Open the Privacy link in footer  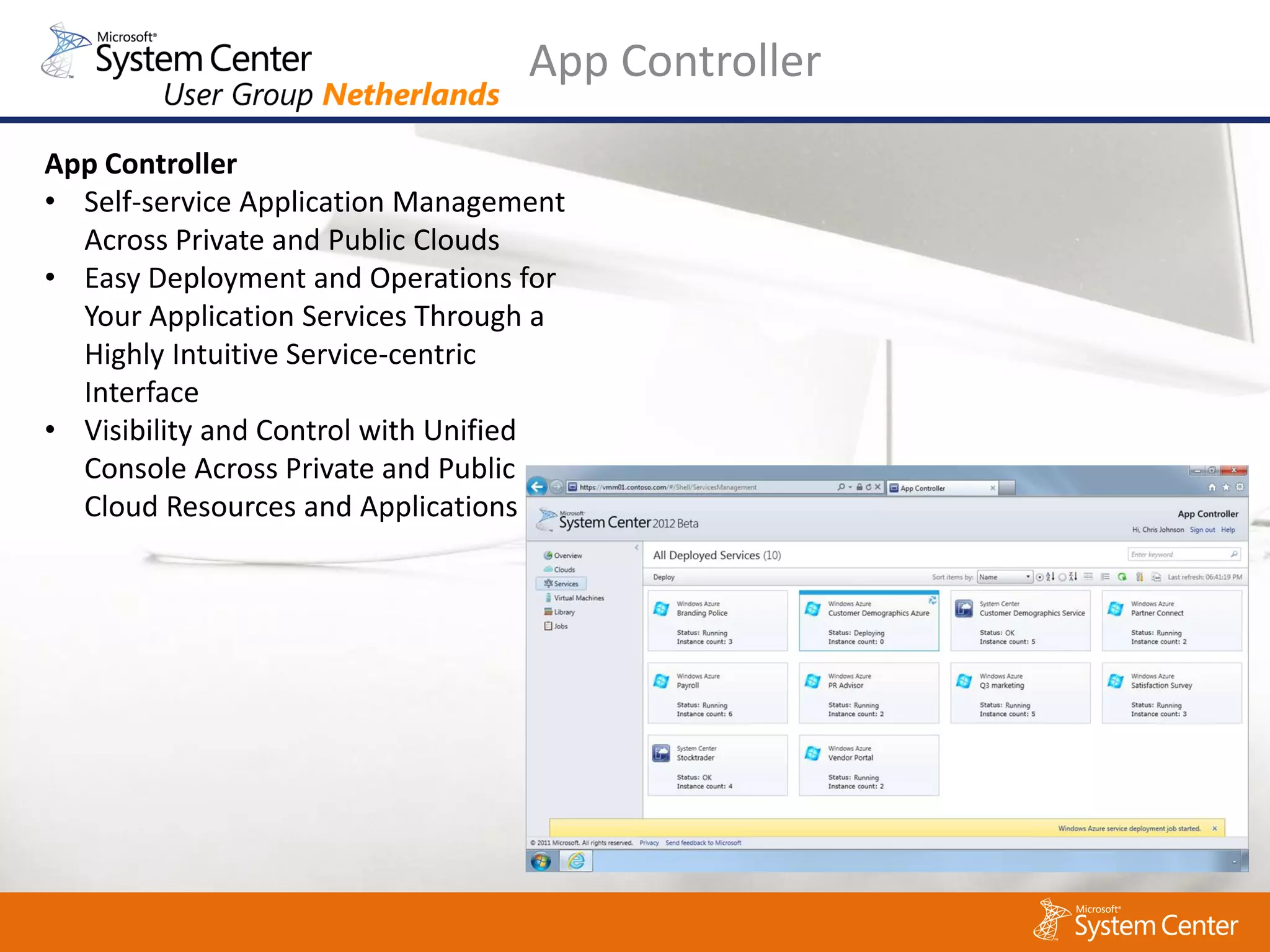pyautogui.click(x=649, y=843)
